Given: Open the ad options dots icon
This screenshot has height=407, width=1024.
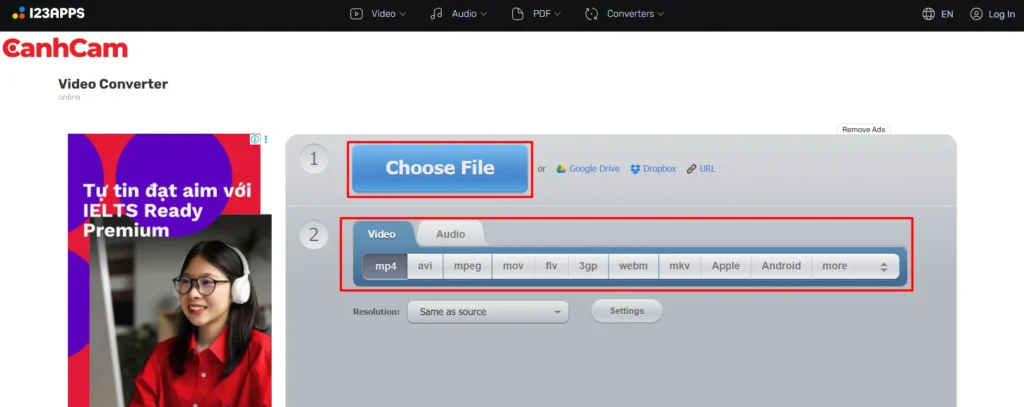Looking at the screenshot, I should [266, 139].
